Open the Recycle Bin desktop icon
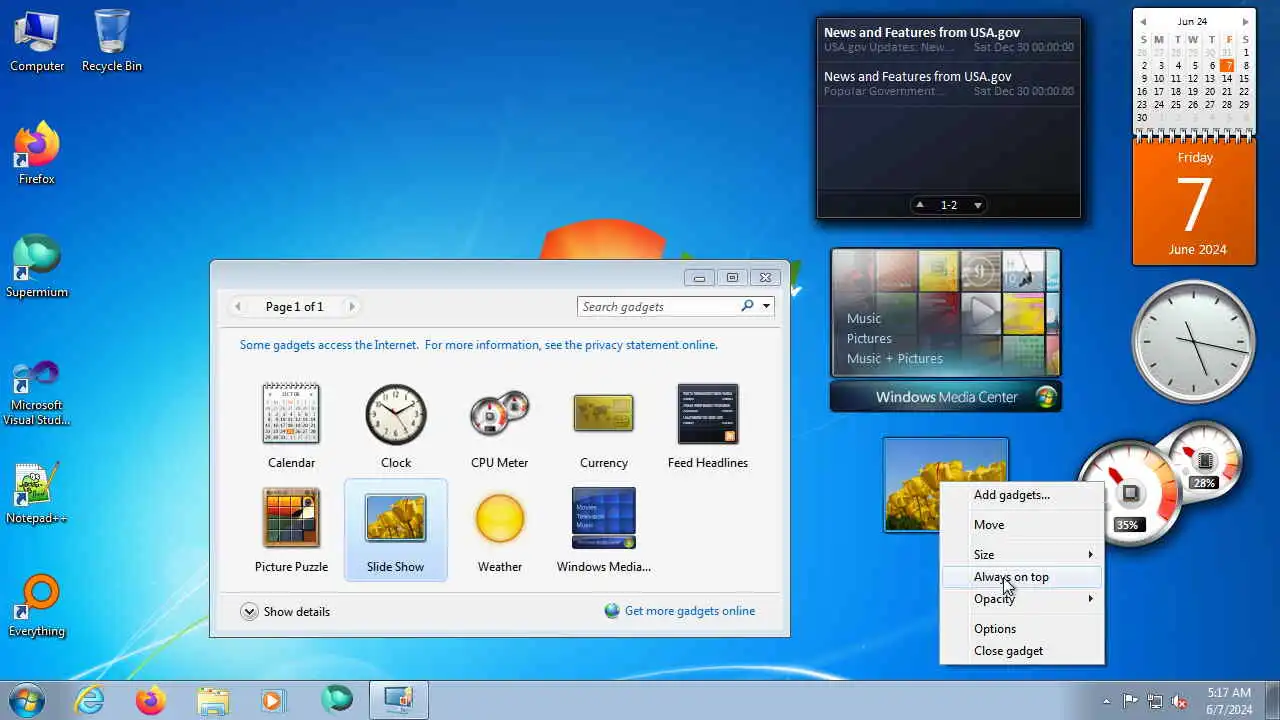 [x=111, y=41]
